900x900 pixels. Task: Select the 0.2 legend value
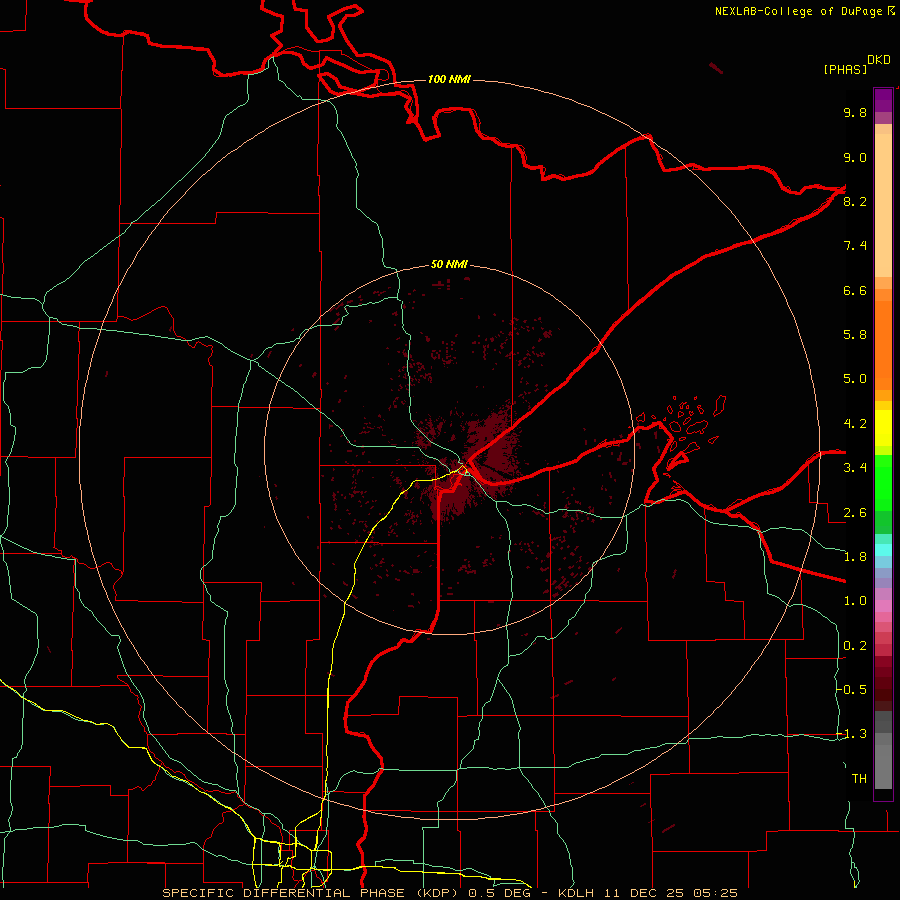(x=855, y=646)
